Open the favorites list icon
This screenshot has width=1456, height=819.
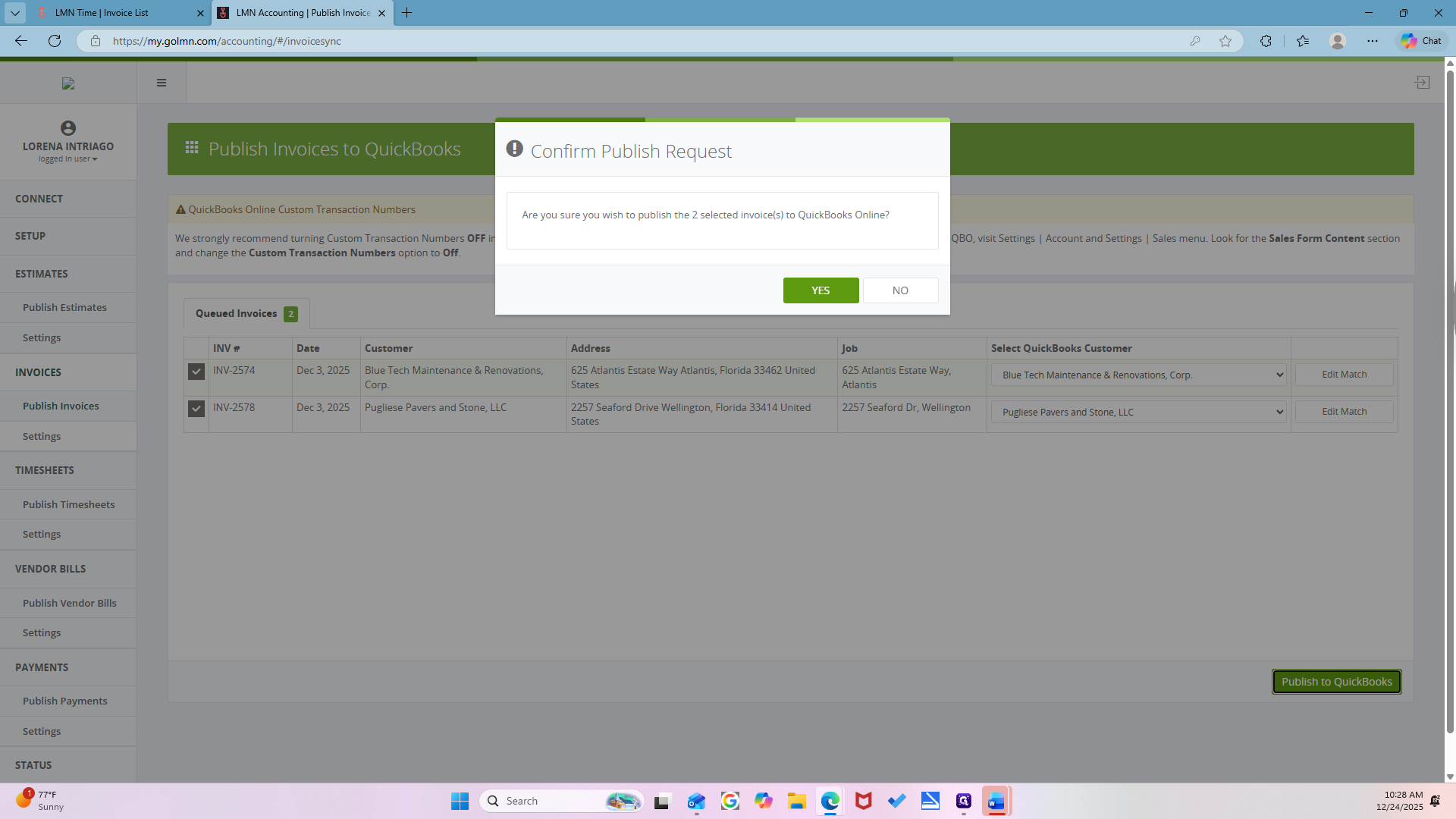pos(1303,41)
